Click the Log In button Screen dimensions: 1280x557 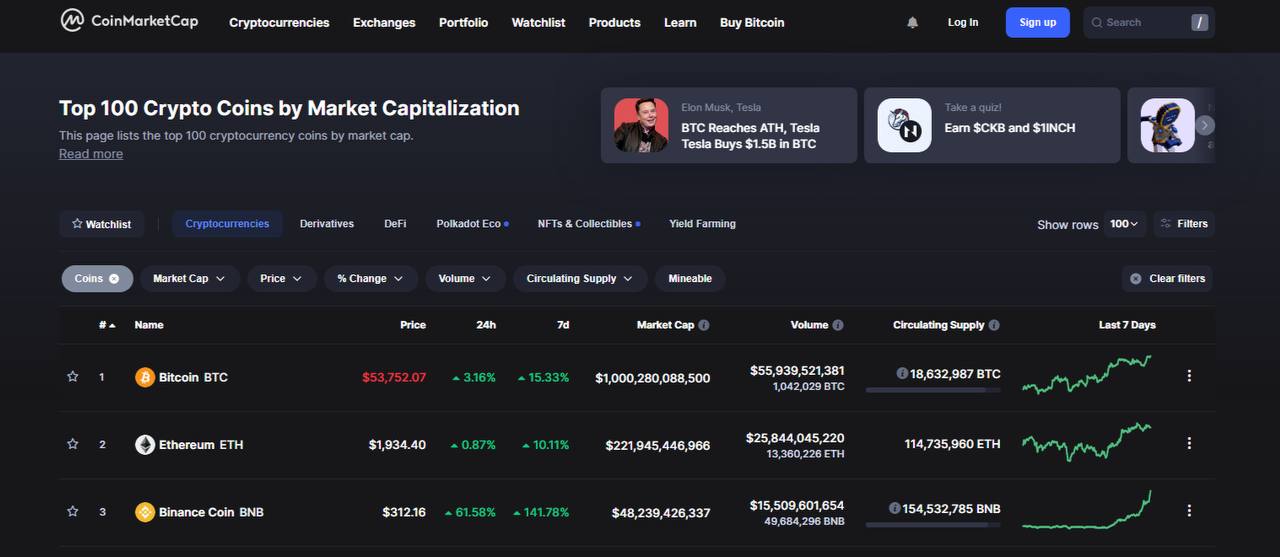963,22
